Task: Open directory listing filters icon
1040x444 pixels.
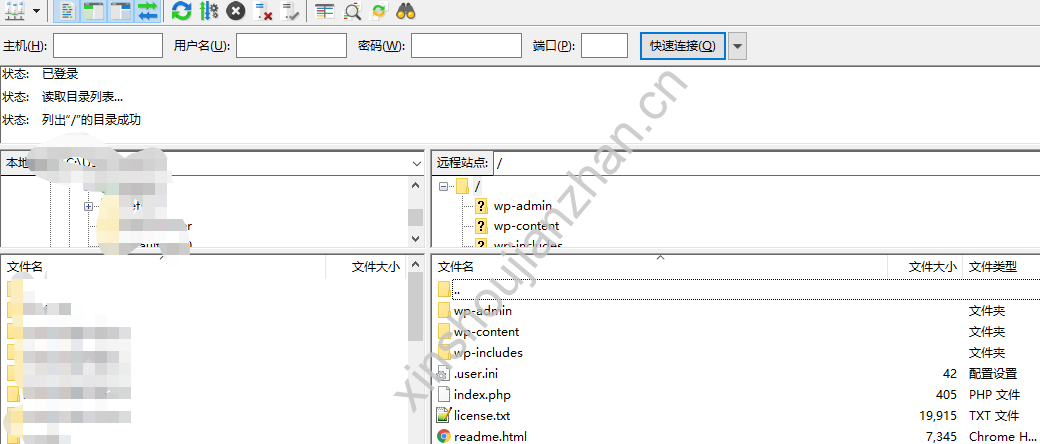Action: click(x=324, y=11)
